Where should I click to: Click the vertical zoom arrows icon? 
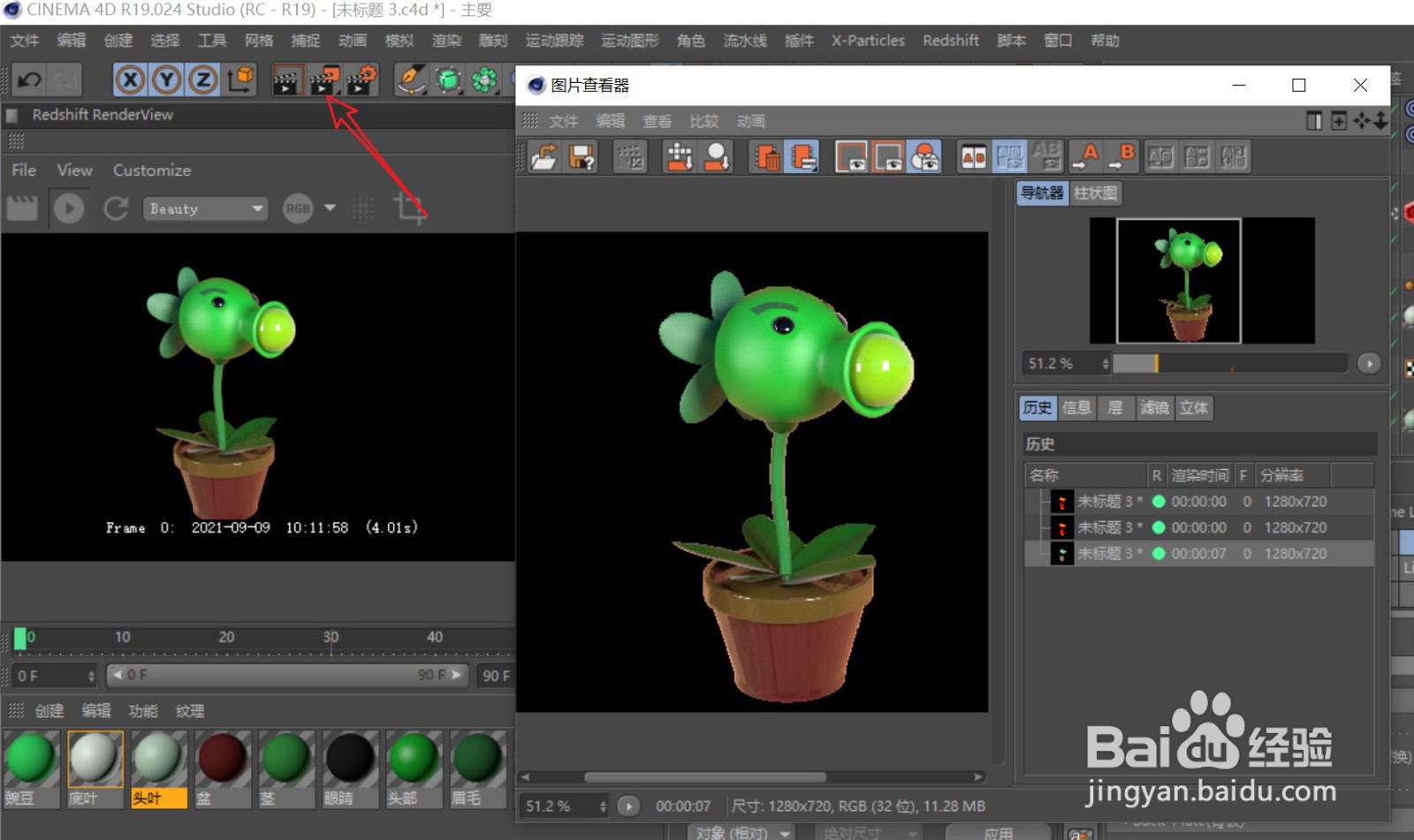1380,121
